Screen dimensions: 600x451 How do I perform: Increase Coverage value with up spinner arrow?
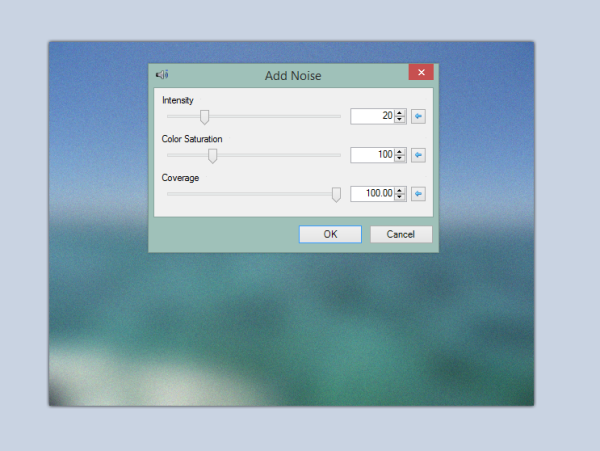tap(399, 190)
